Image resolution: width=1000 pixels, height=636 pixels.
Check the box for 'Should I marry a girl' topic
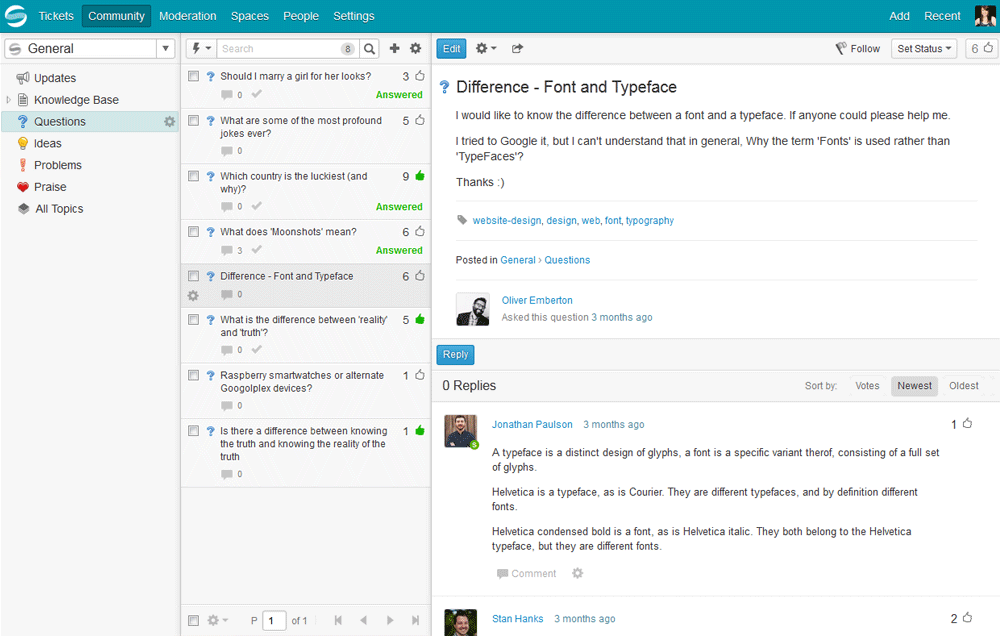coord(193,76)
